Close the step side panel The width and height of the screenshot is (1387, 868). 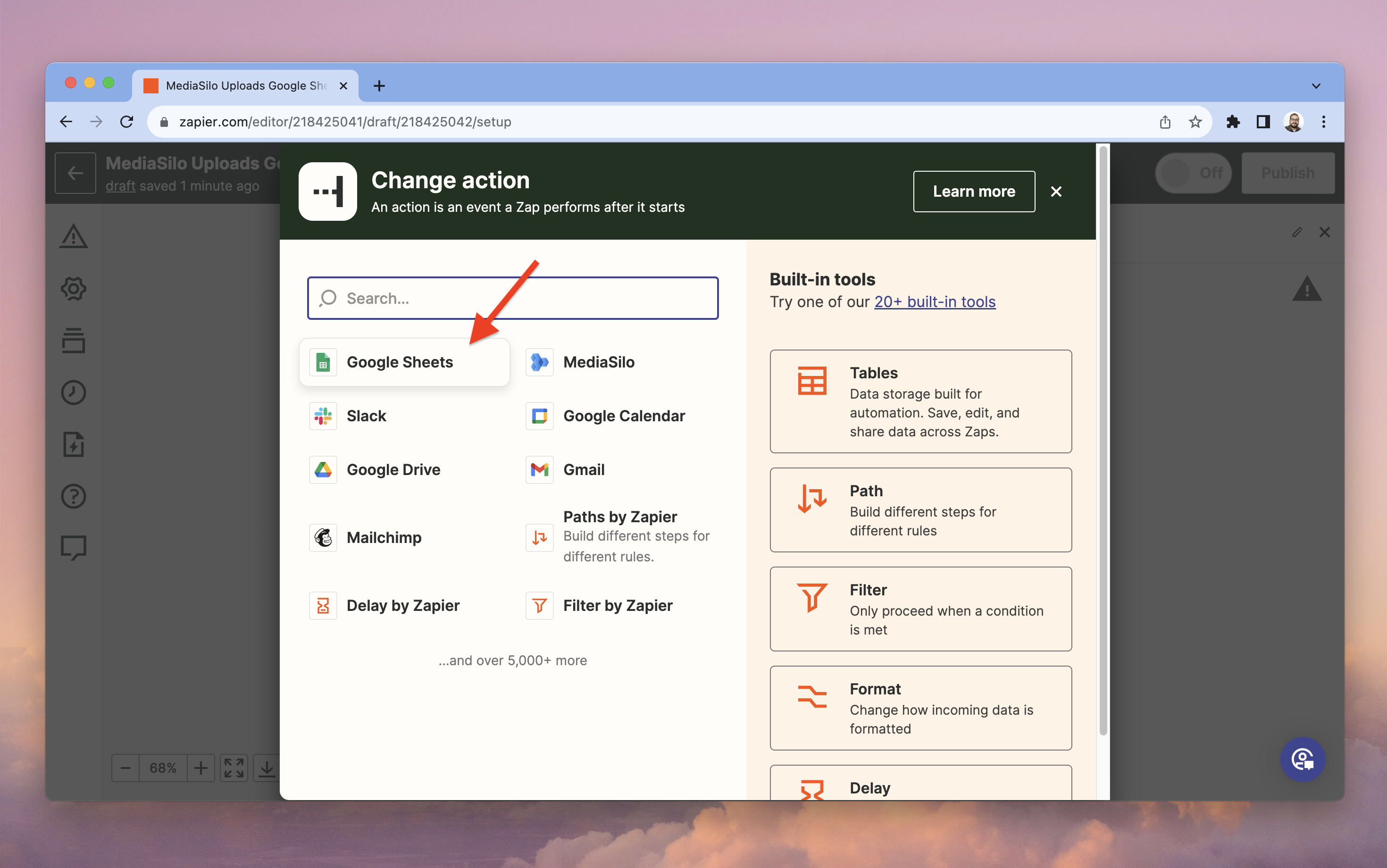point(1324,232)
